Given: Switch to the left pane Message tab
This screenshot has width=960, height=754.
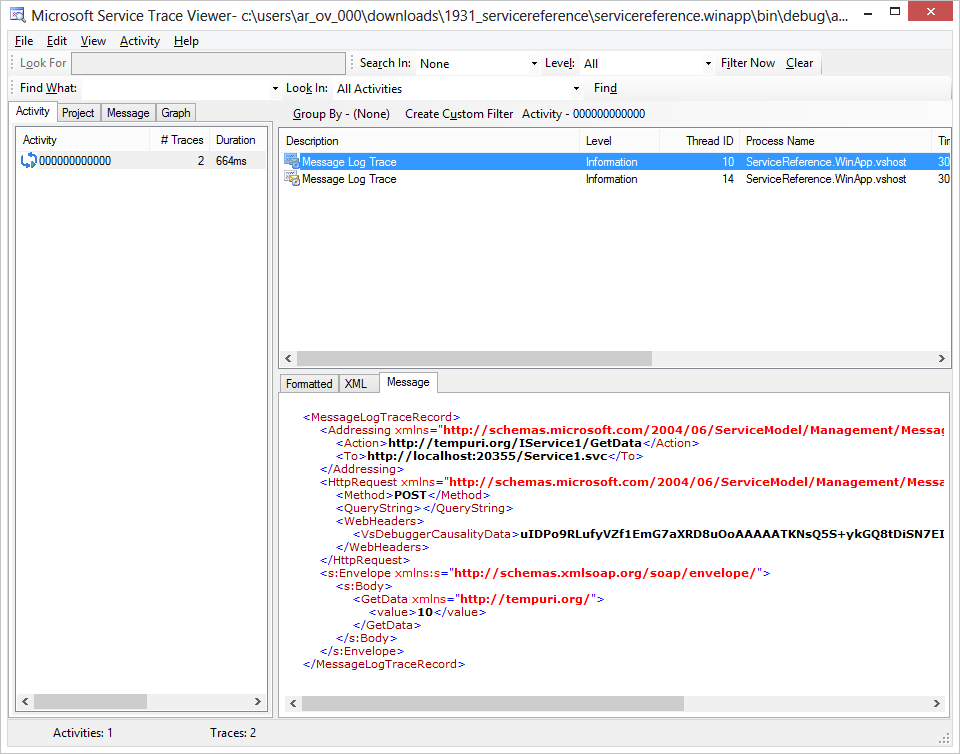Looking at the screenshot, I should tap(128, 113).
